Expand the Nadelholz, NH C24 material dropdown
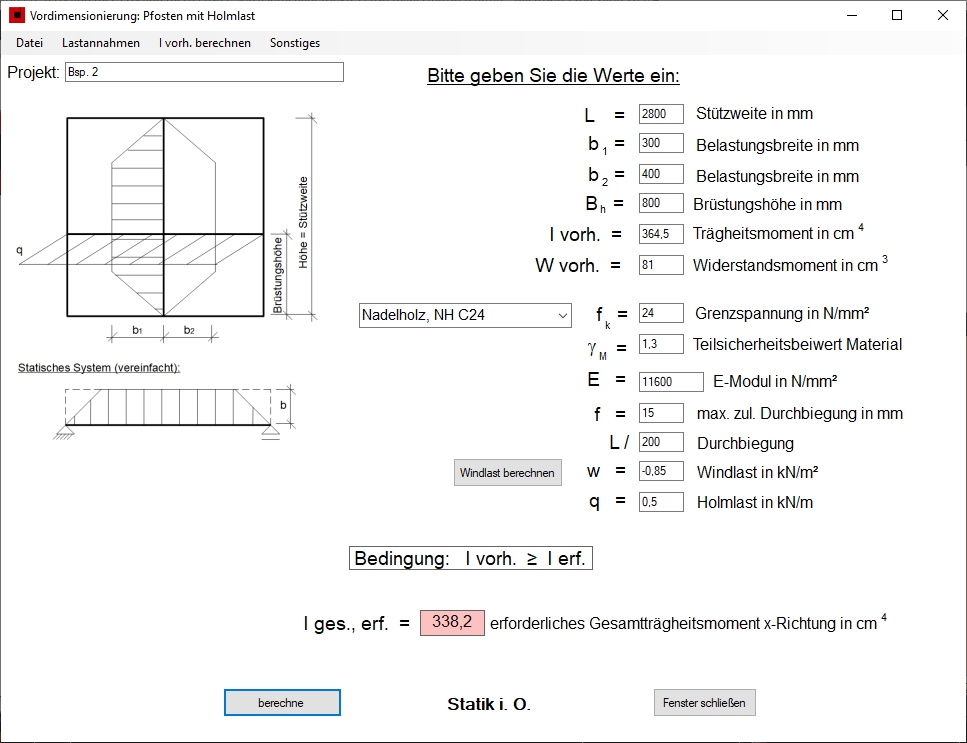 tap(465, 315)
